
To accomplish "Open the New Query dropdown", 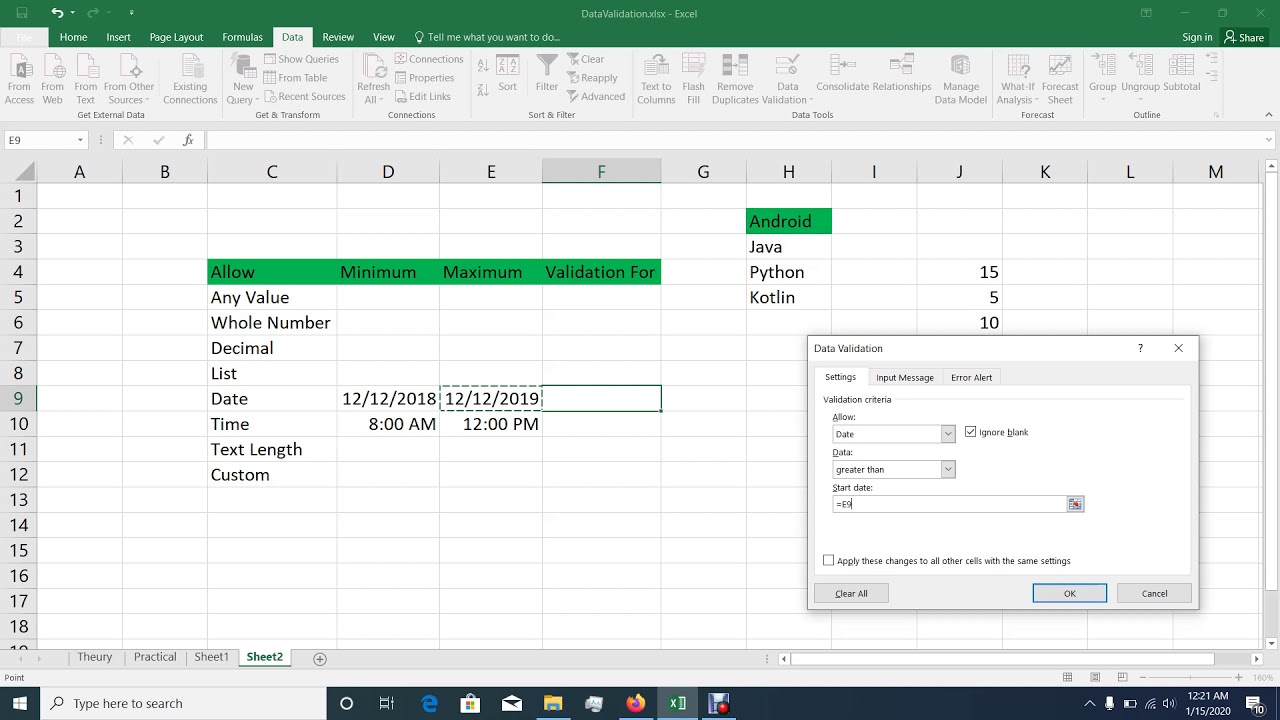I will 243,93.
